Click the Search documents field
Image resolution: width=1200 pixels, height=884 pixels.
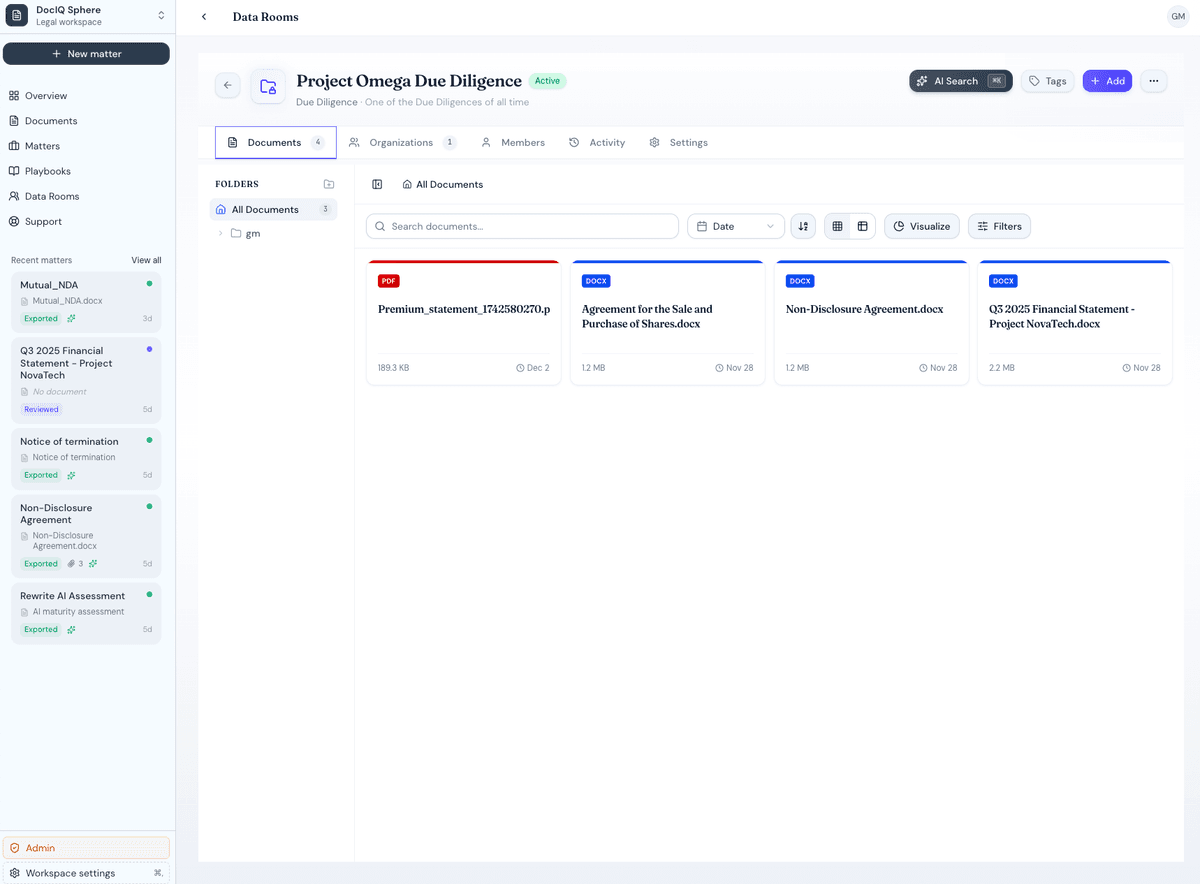(x=522, y=226)
